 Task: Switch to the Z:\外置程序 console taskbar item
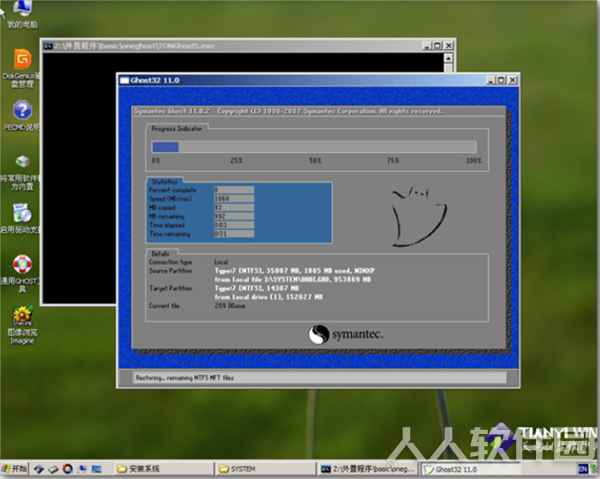tap(369, 469)
